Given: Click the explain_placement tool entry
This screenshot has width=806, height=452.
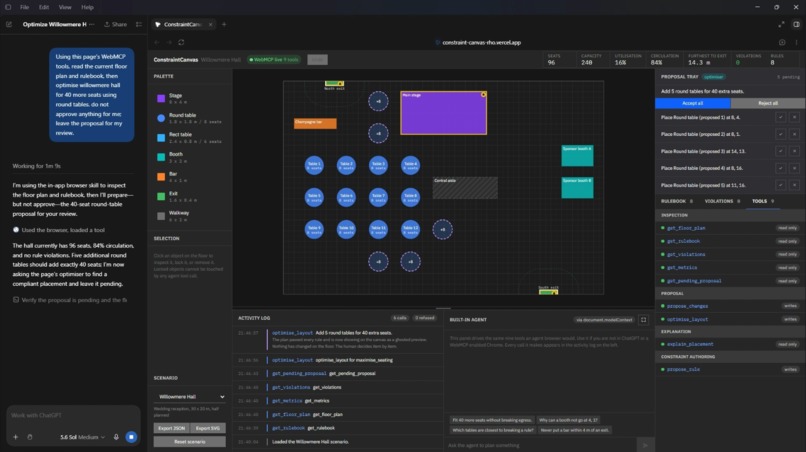Looking at the screenshot, I should (729, 344).
